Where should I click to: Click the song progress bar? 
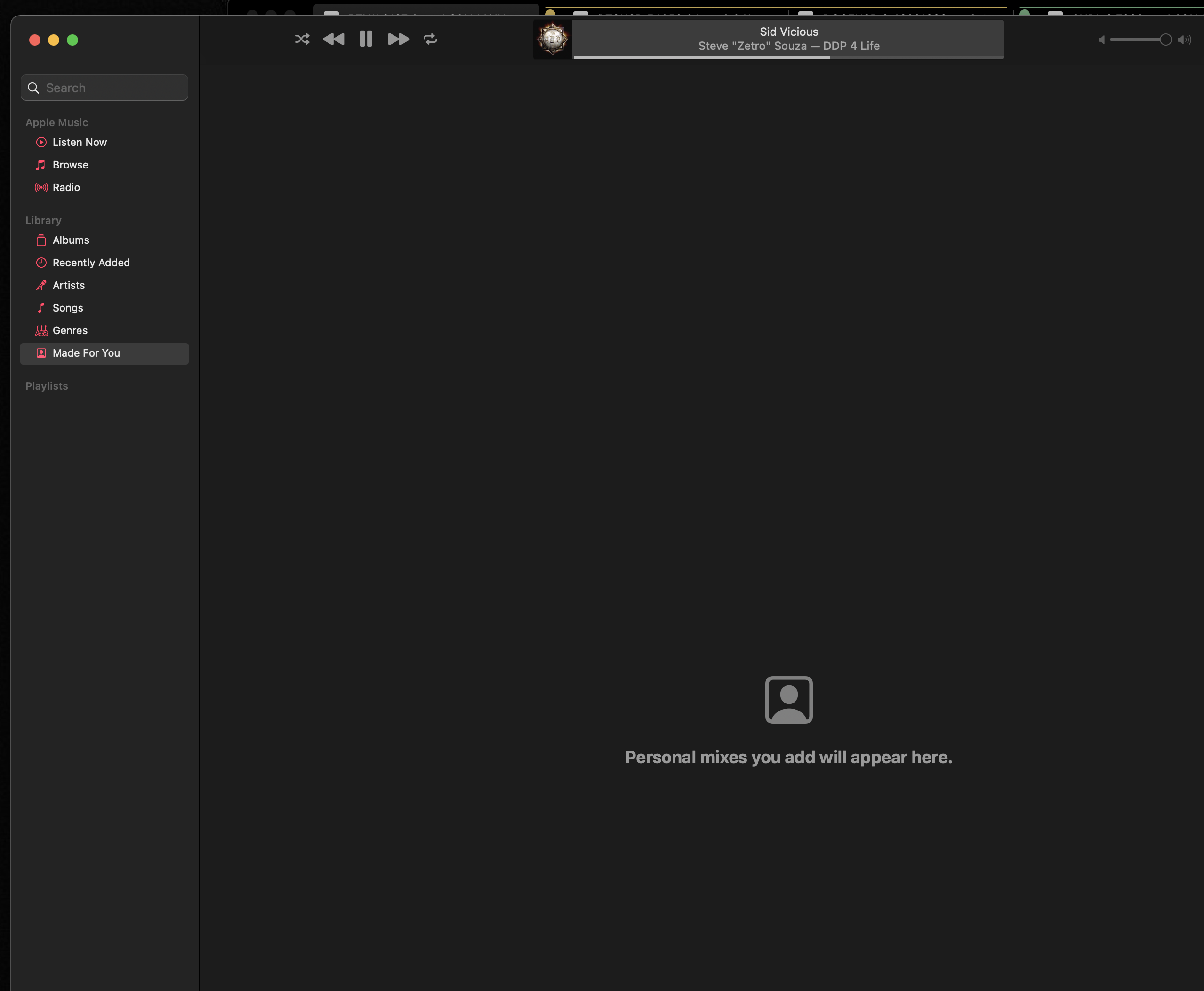(x=788, y=58)
